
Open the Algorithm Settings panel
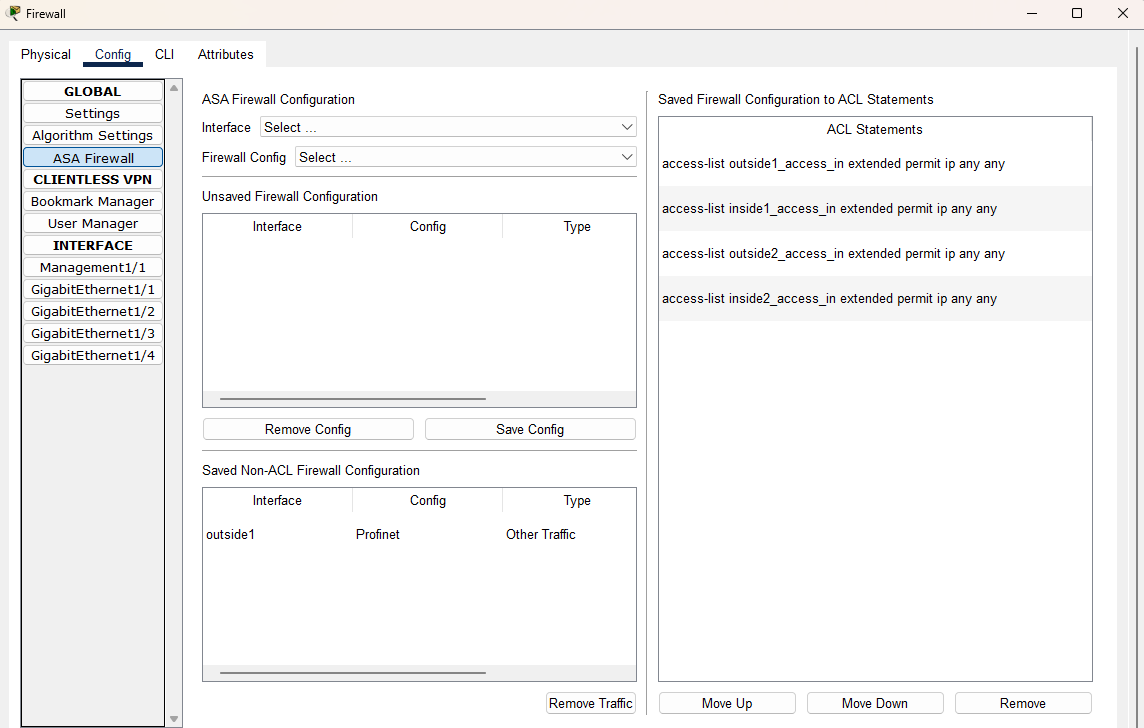(x=92, y=135)
